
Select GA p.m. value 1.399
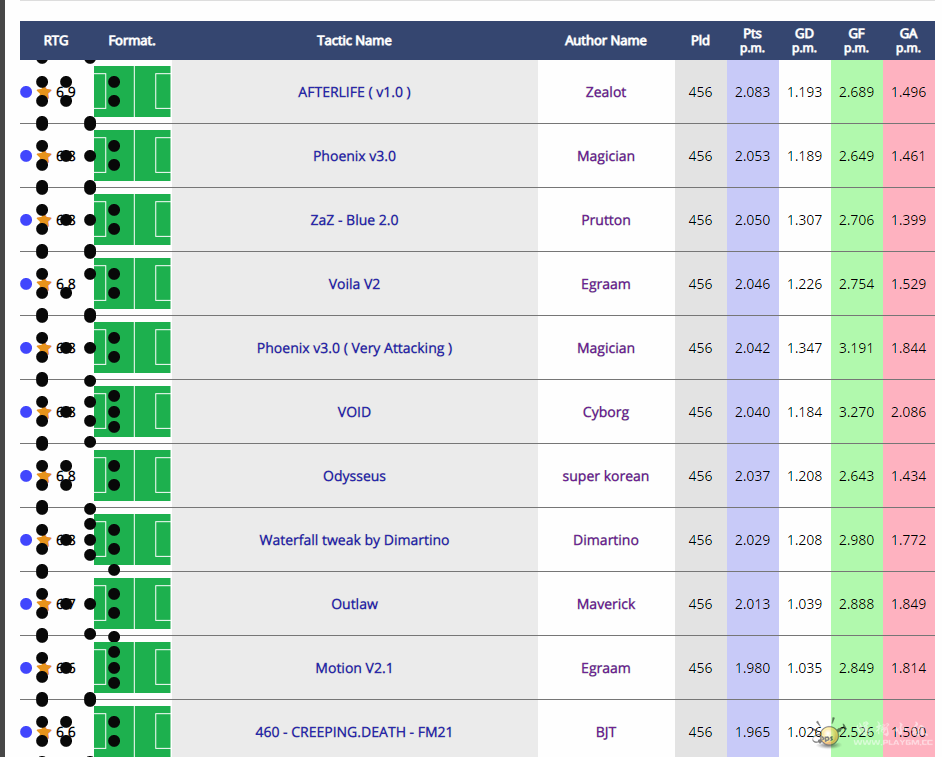(908, 220)
